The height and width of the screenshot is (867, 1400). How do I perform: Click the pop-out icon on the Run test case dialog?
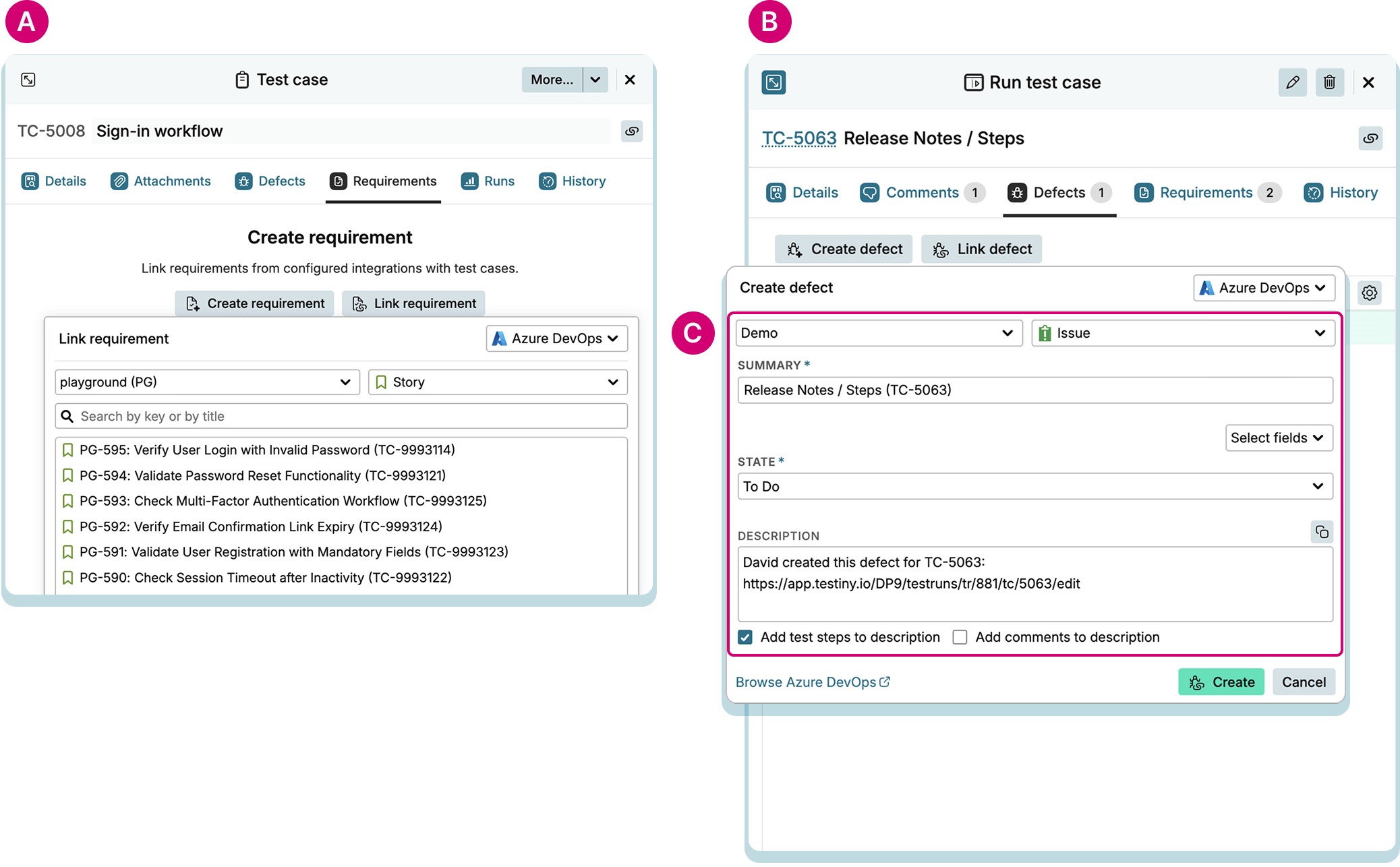[774, 82]
